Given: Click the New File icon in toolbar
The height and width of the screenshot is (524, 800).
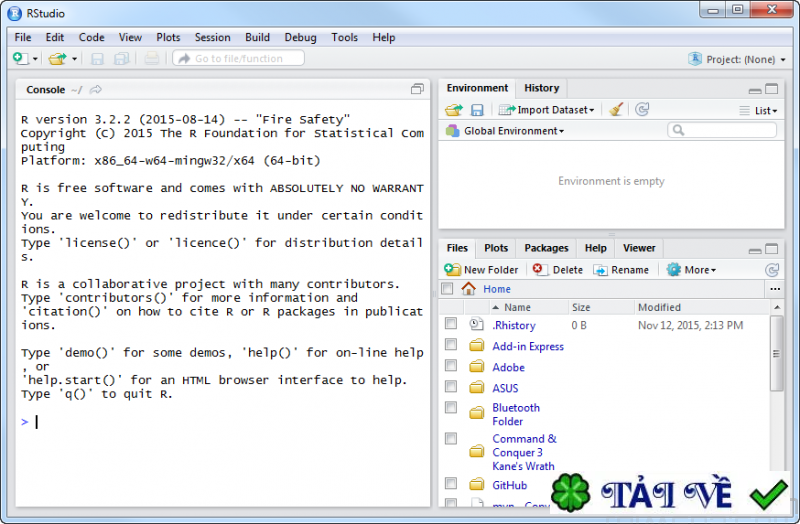Looking at the screenshot, I should [20, 59].
